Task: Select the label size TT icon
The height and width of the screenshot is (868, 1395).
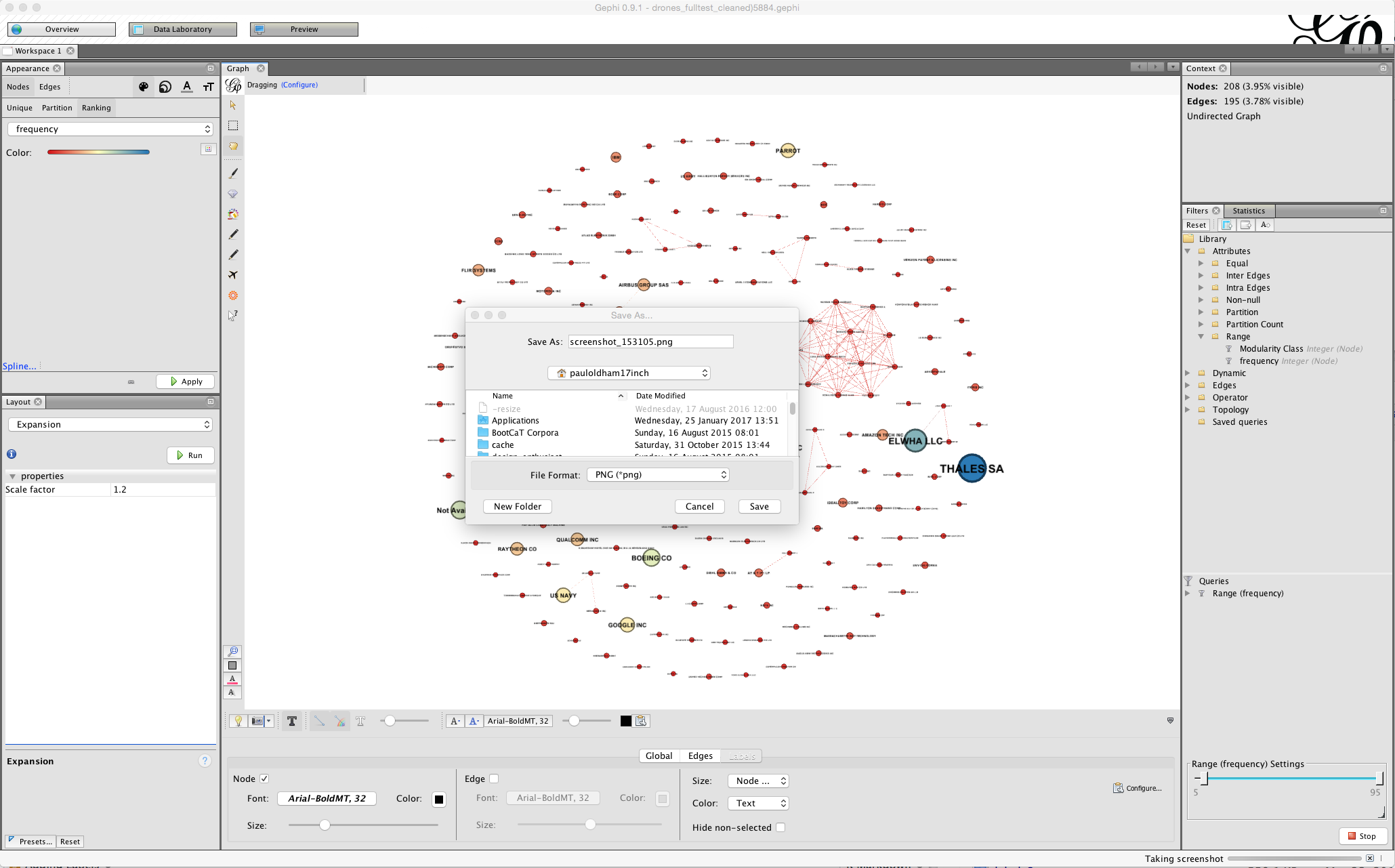Action: (x=209, y=87)
